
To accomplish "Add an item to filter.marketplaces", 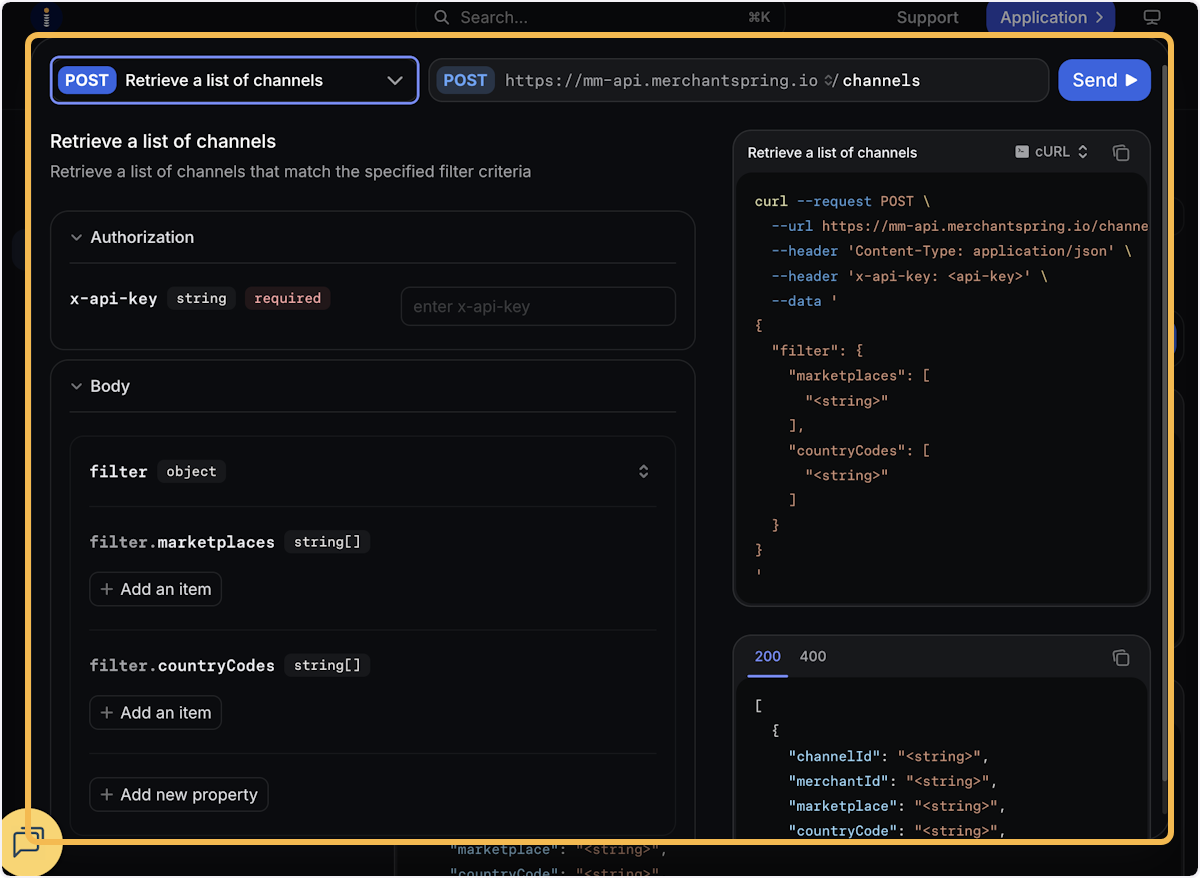I will coord(156,589).
